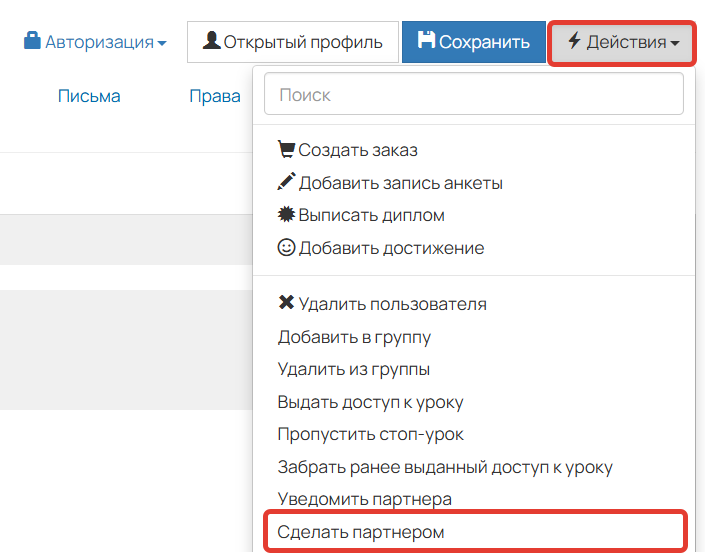The width and height of the screenshot is (705, 553).
Task: Open the Авторизация dropdown
Action: pos(95,42)
